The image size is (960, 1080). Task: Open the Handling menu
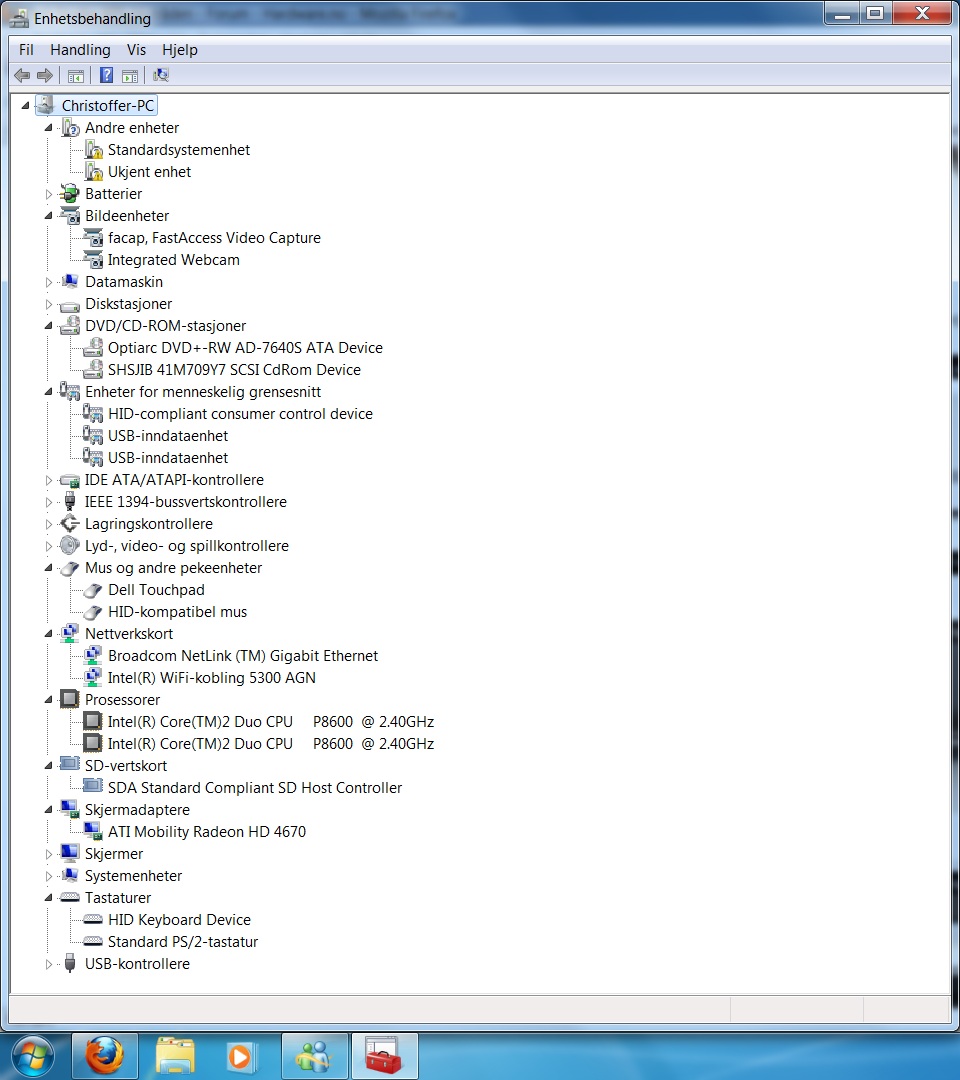(x=80, y=50)
